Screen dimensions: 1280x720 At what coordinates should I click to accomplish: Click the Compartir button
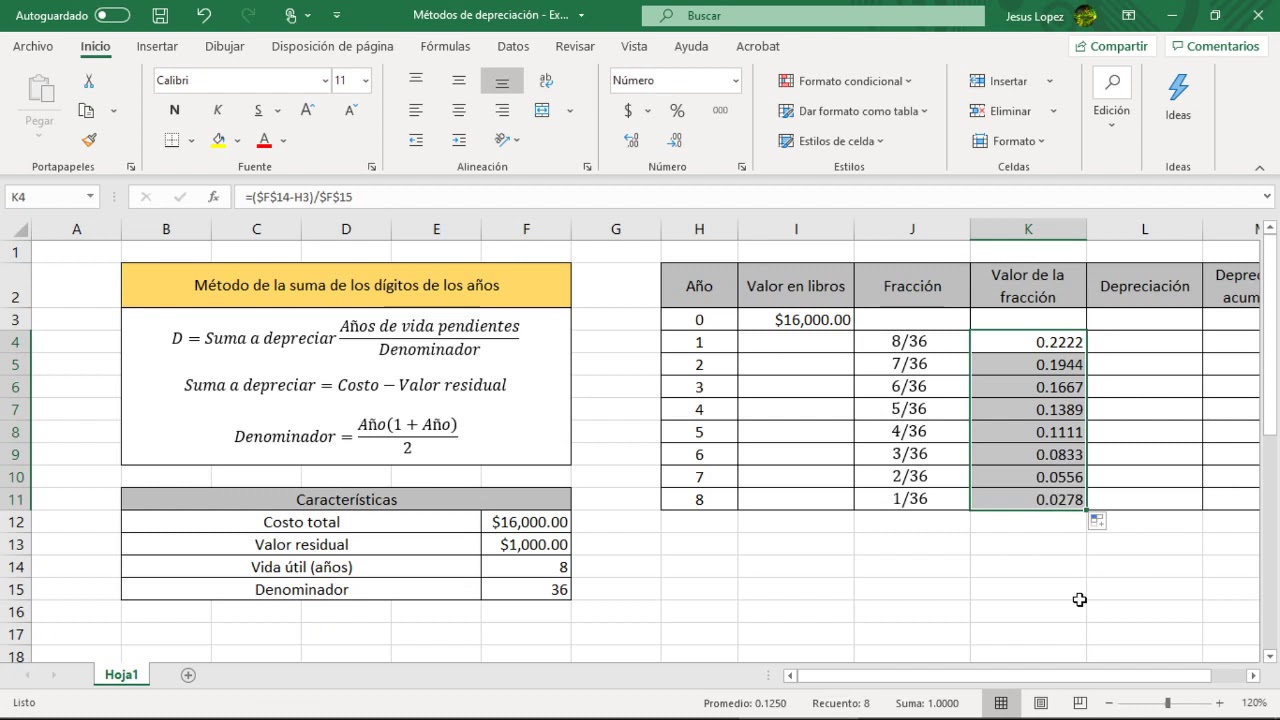tap(1112, 46)
